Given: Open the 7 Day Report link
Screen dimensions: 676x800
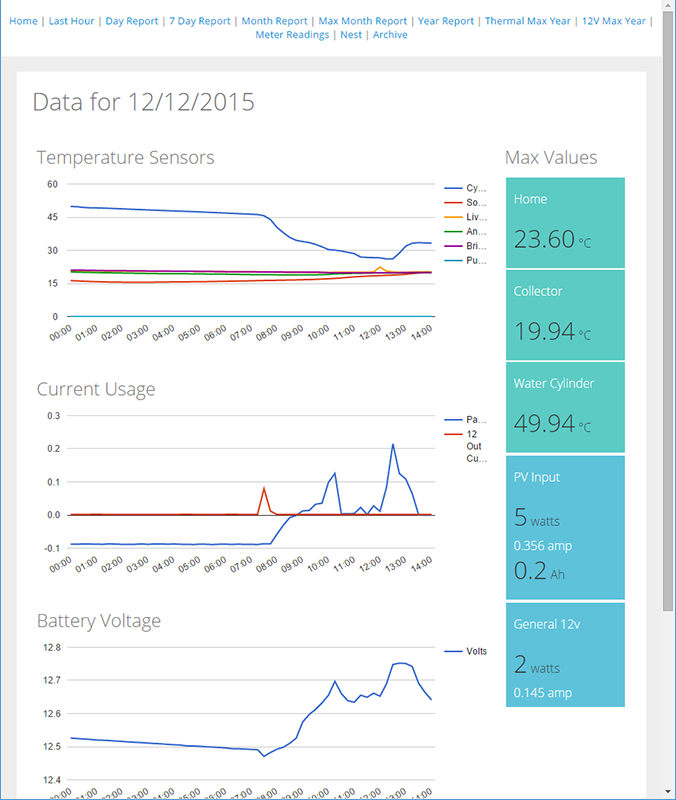Looking at the screenshot, I should tap(200, 21).
